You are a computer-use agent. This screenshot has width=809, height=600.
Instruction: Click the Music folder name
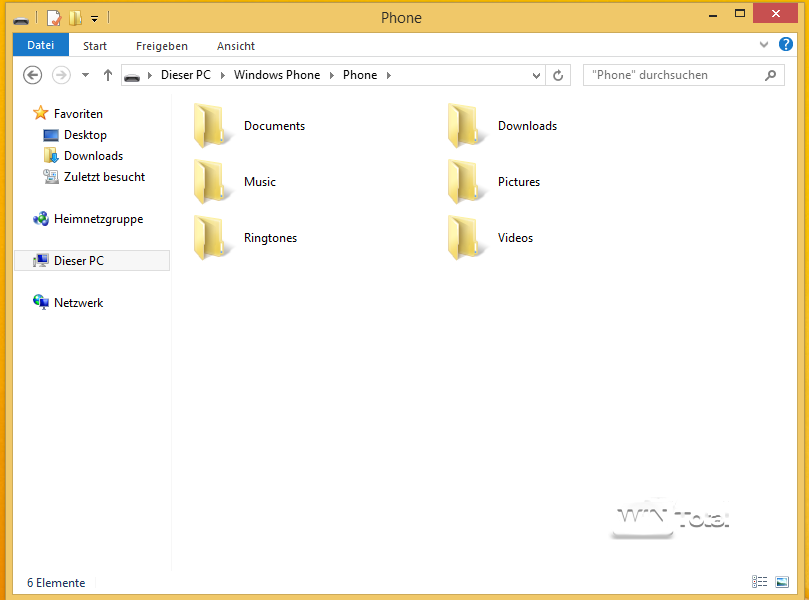click(260, 182)
